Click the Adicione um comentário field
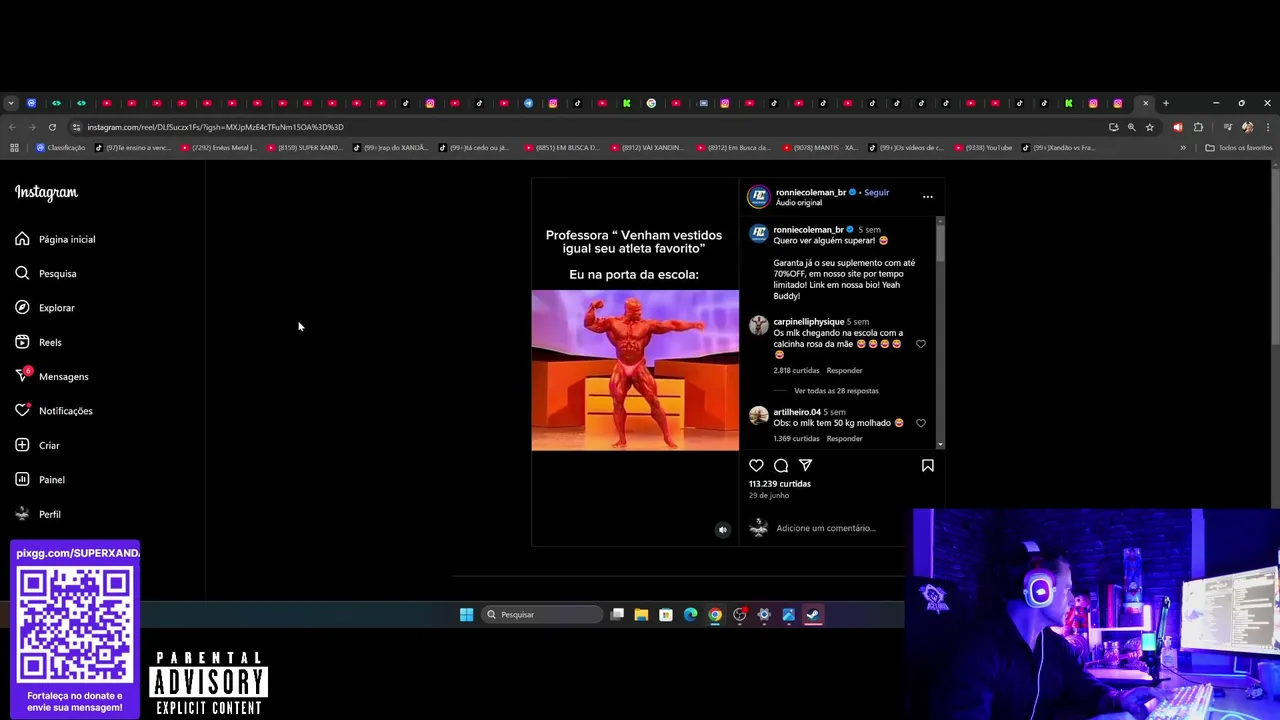 [x=826, y=528]
